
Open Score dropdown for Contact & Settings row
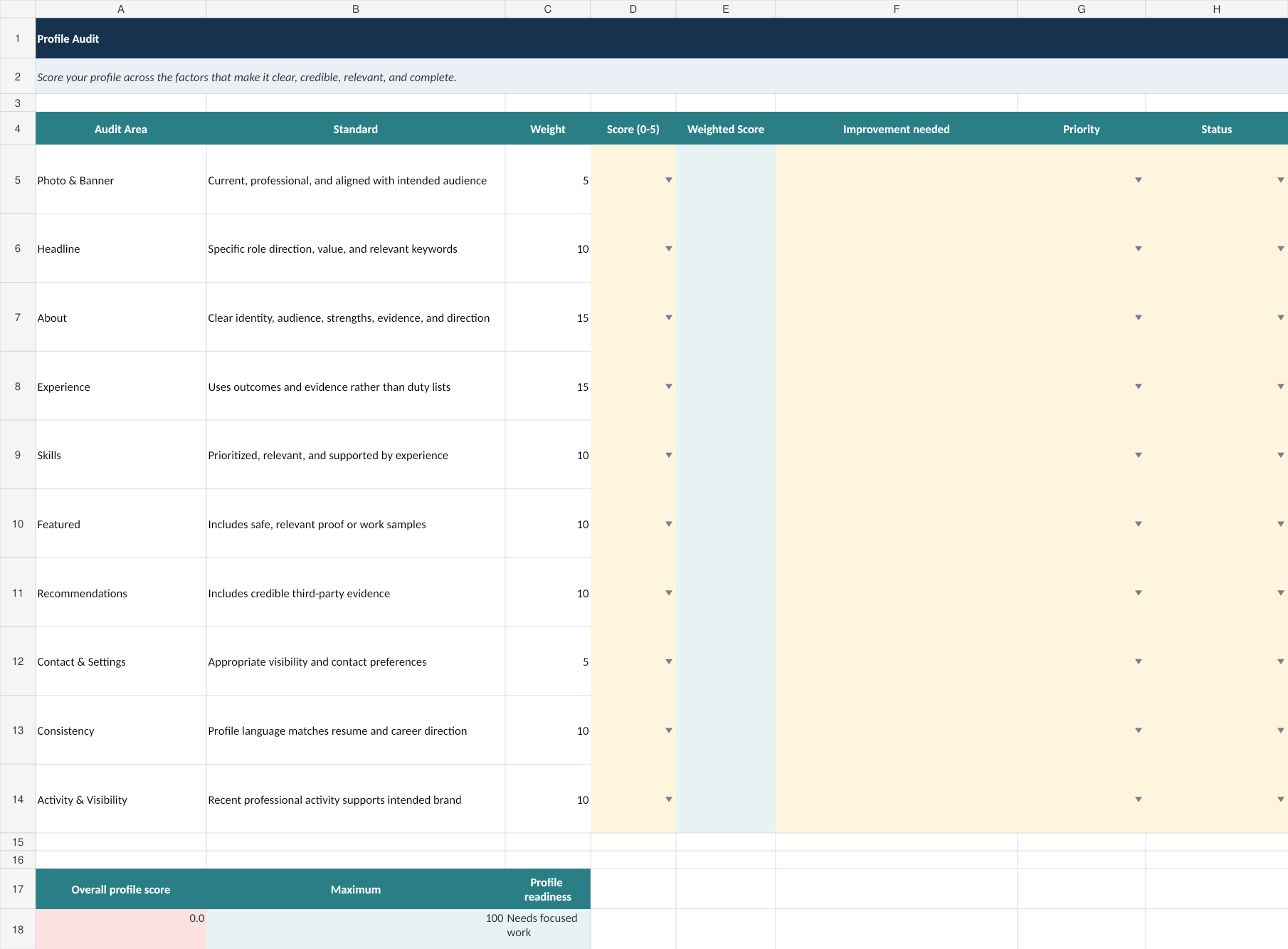[x=669, y=661]
